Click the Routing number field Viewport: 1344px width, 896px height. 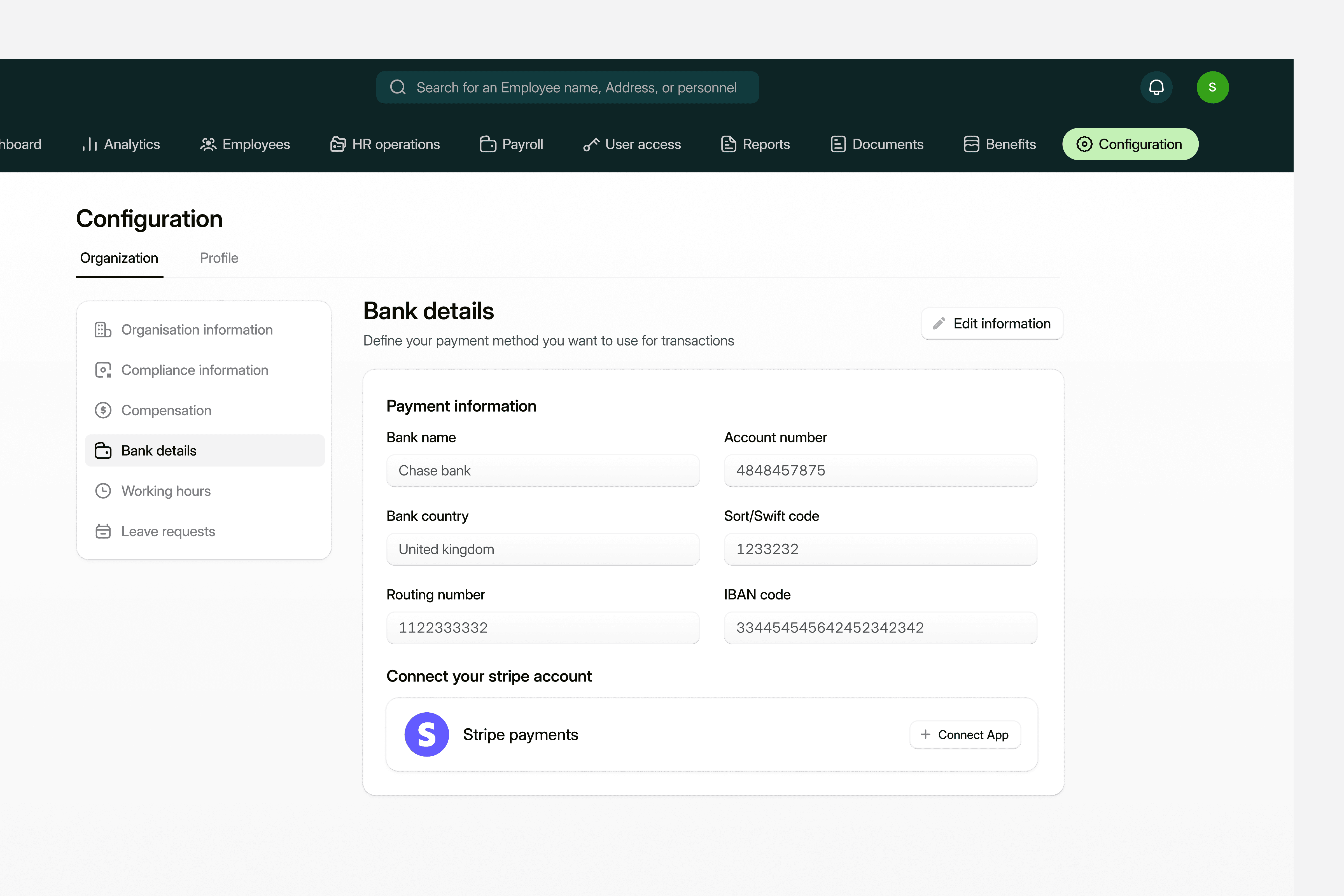(542, 628)
